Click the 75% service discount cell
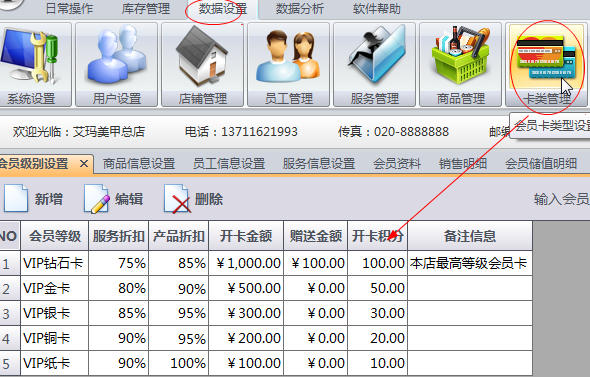Screen dimensions: 590x377 [x=119, y=263]
